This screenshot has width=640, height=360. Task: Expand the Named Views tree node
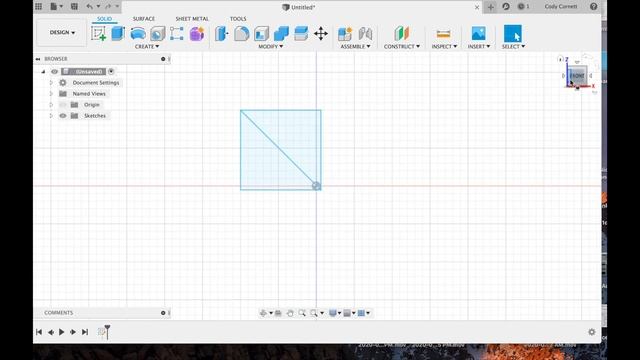(51, 94)
